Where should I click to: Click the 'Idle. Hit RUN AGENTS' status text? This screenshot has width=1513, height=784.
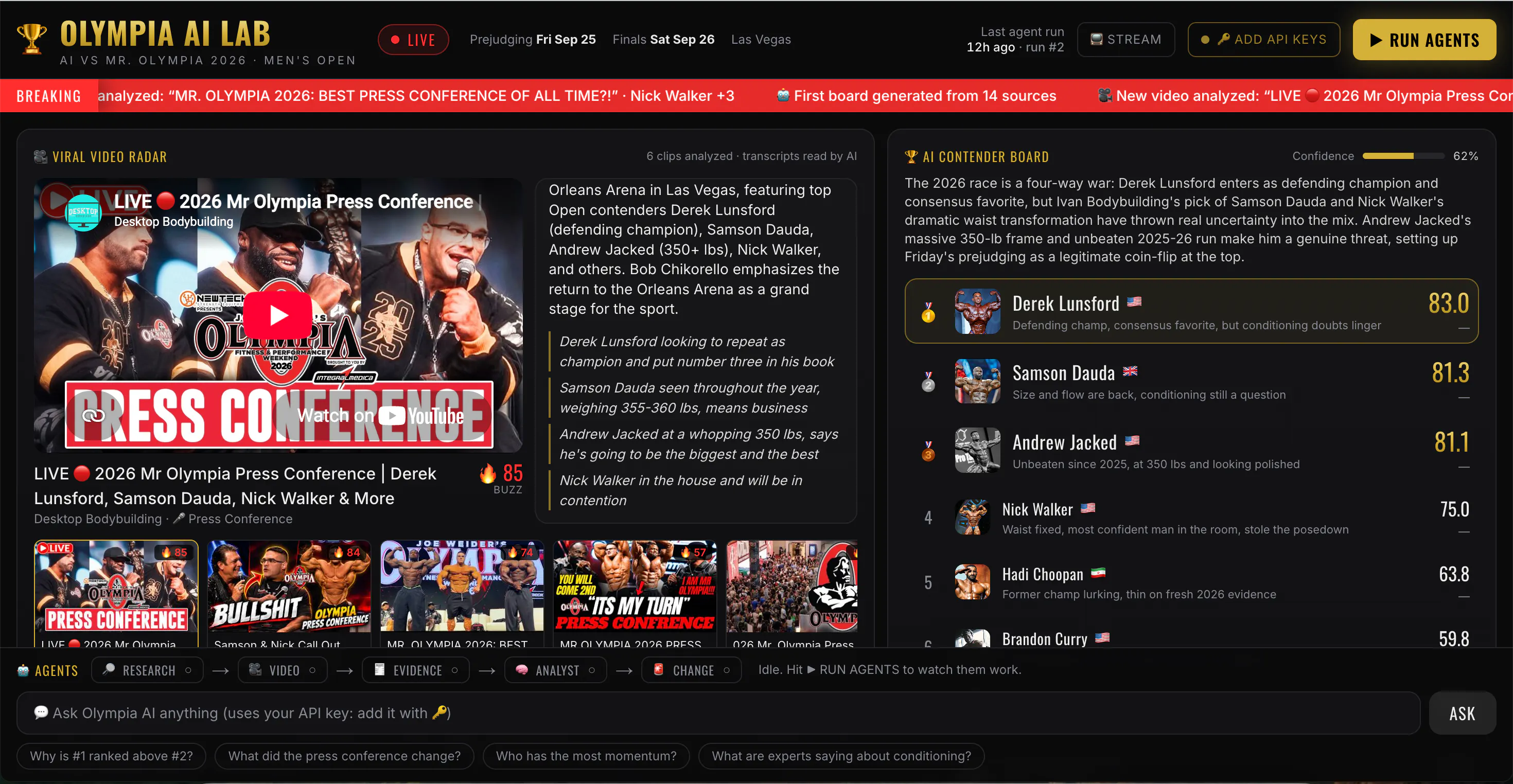coord(890,669)
